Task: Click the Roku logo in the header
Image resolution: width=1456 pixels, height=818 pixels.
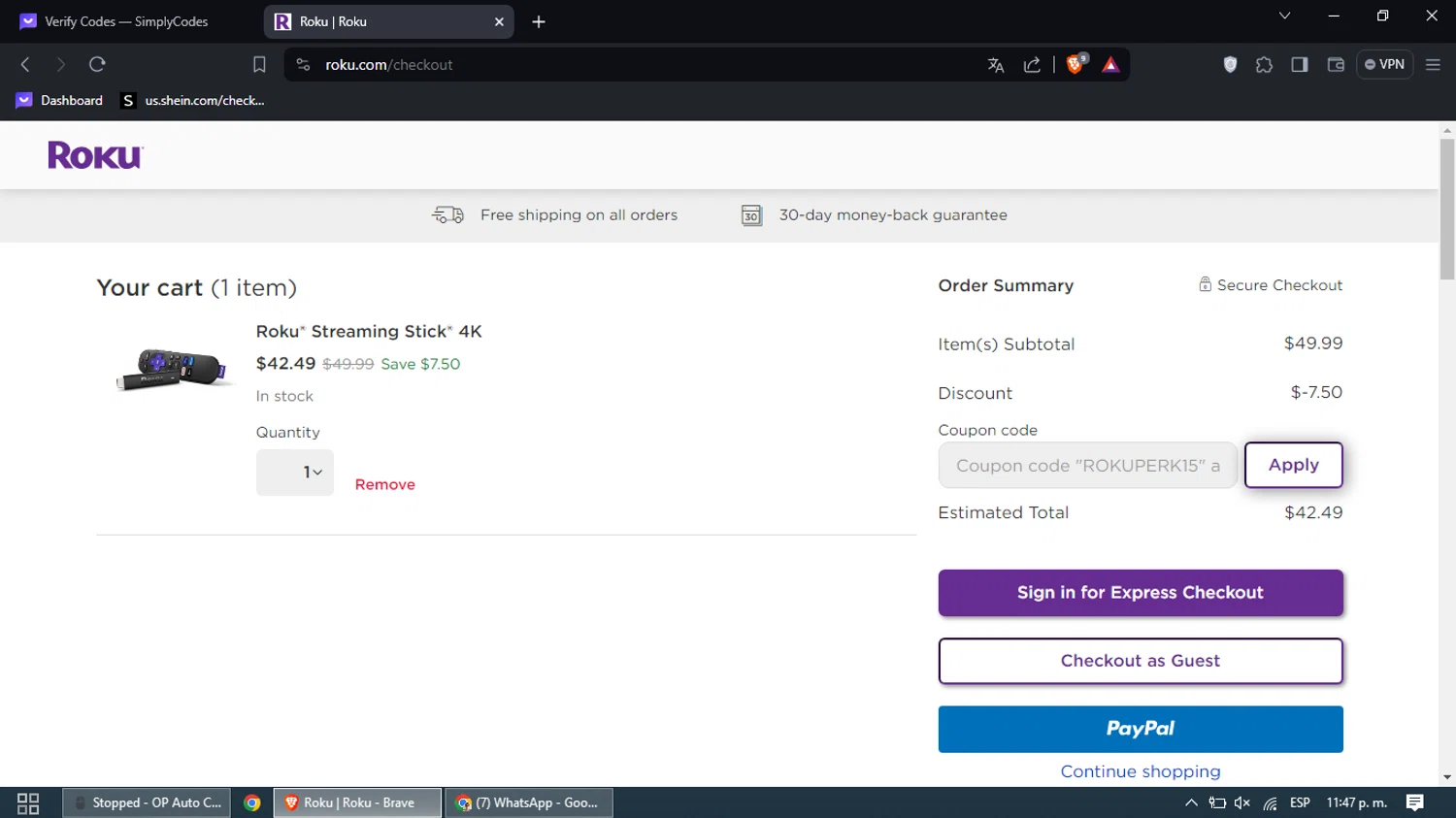Action: coord(95,155)
